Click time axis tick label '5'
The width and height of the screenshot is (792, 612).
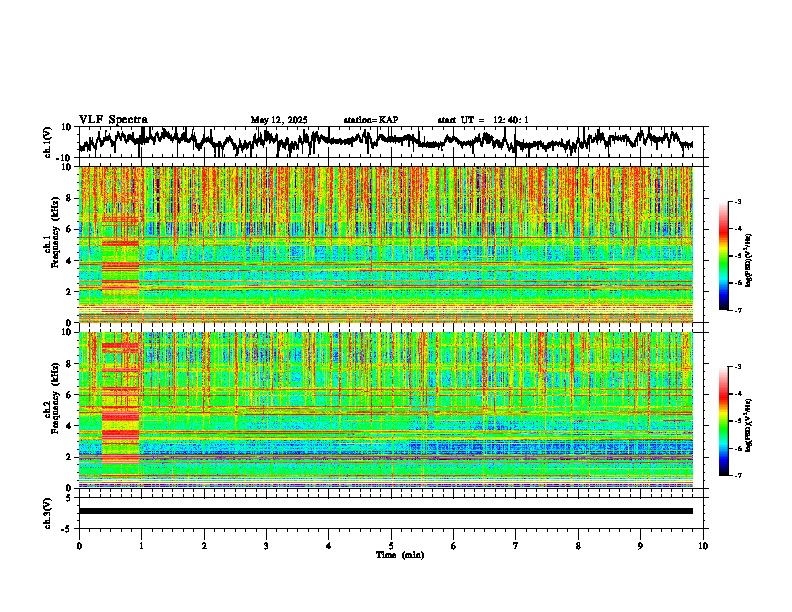tap(391, 546)
